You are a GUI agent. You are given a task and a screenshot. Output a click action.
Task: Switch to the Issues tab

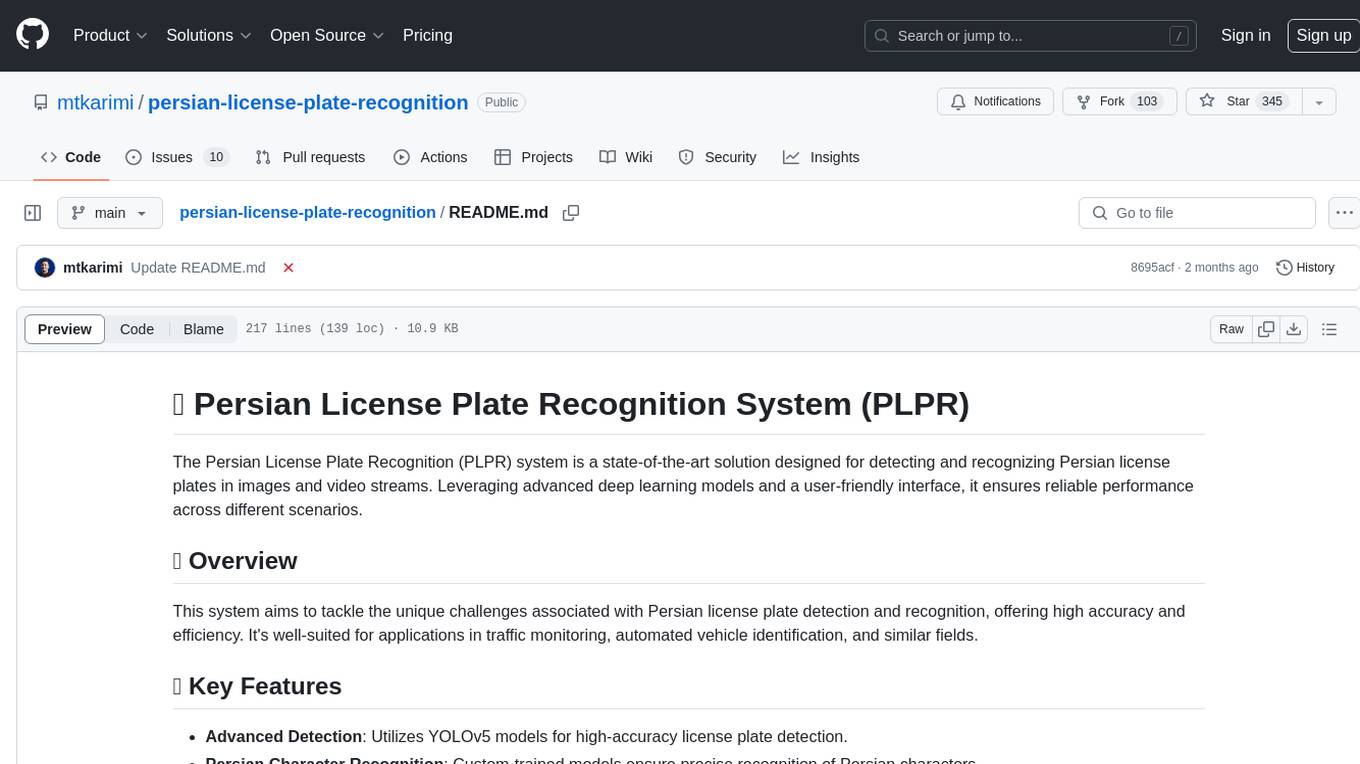pyautogui.click(x=177, y=157)
